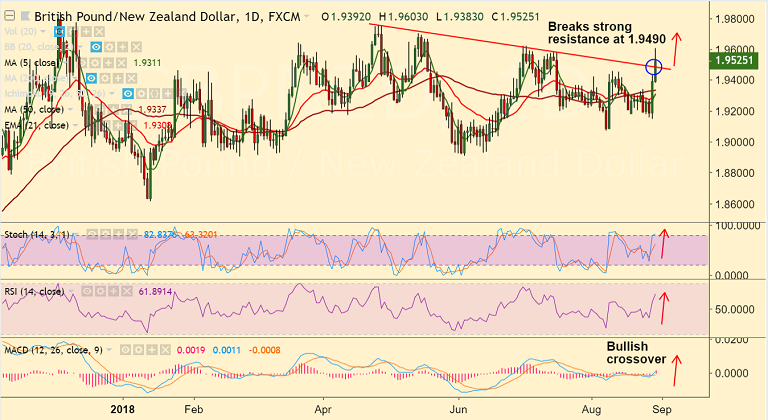
Task: Toggle visibility of the MACD indicator
Action: point(126,350)
